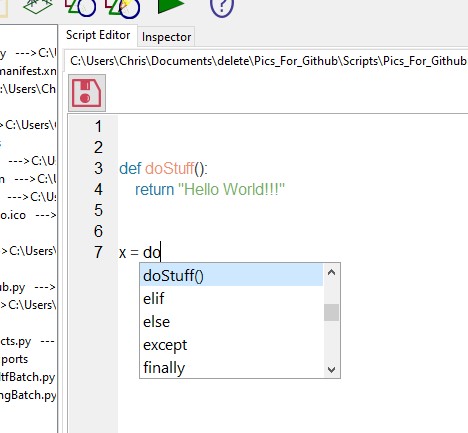This screenshot has height=433, width=468.
Task: Click the autocomplete scrollbar down arrow
Action: pyautogui.click(x=331, y=369)
